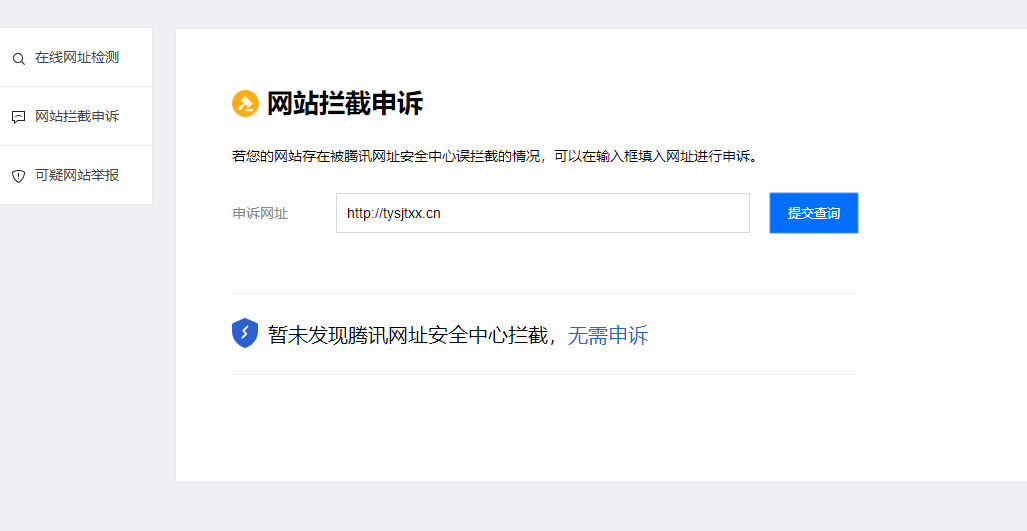Click the chat bubble icon beside 网站拦截申诉
The image size is (1027, 531).
(18, 117)
